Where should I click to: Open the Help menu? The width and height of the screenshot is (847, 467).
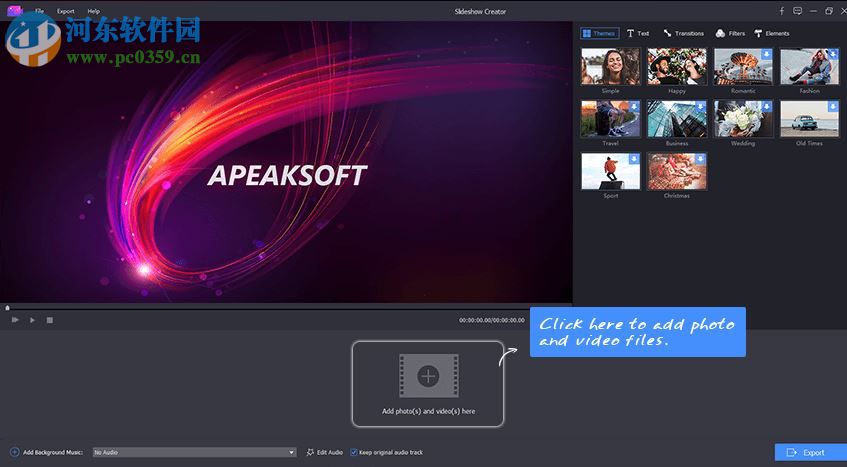click(93, 11)
